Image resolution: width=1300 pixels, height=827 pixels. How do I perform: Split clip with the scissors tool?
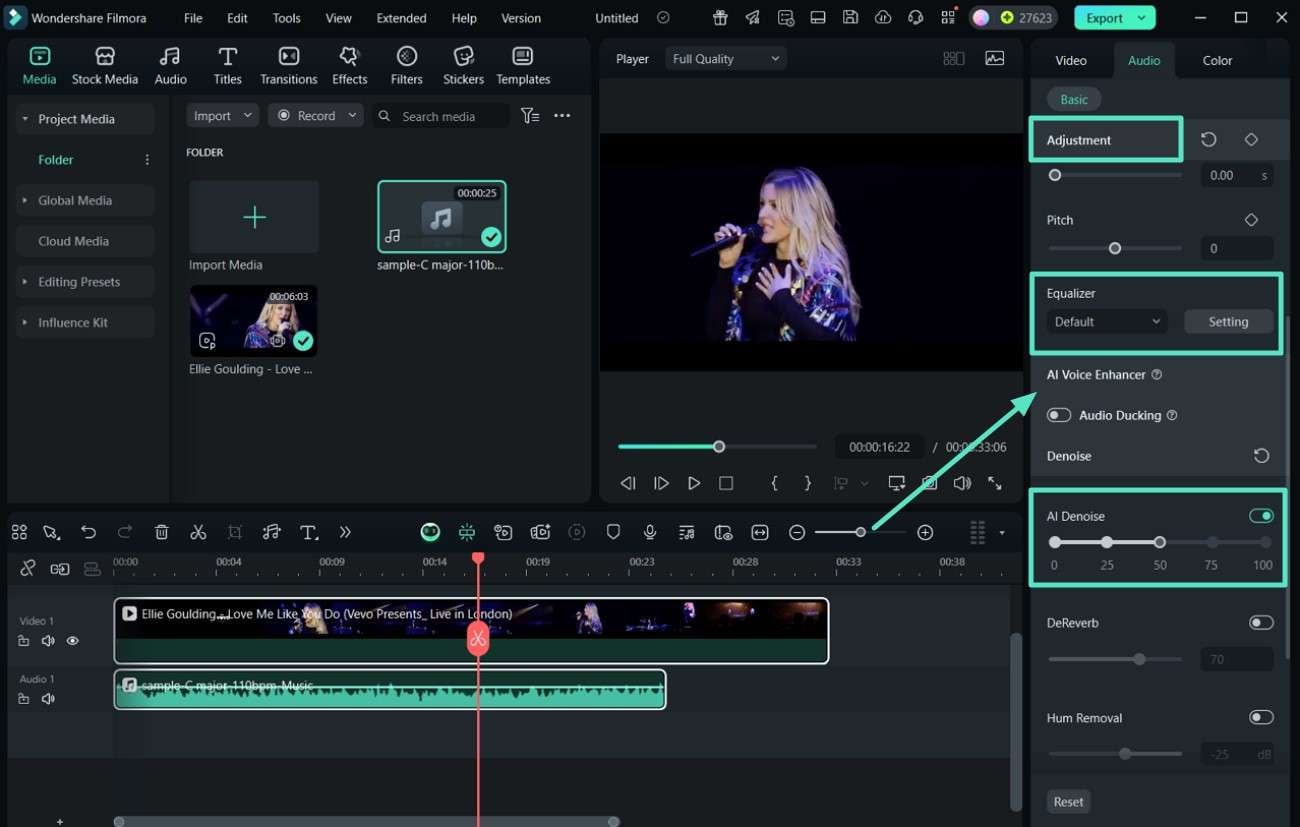point(198,532)
